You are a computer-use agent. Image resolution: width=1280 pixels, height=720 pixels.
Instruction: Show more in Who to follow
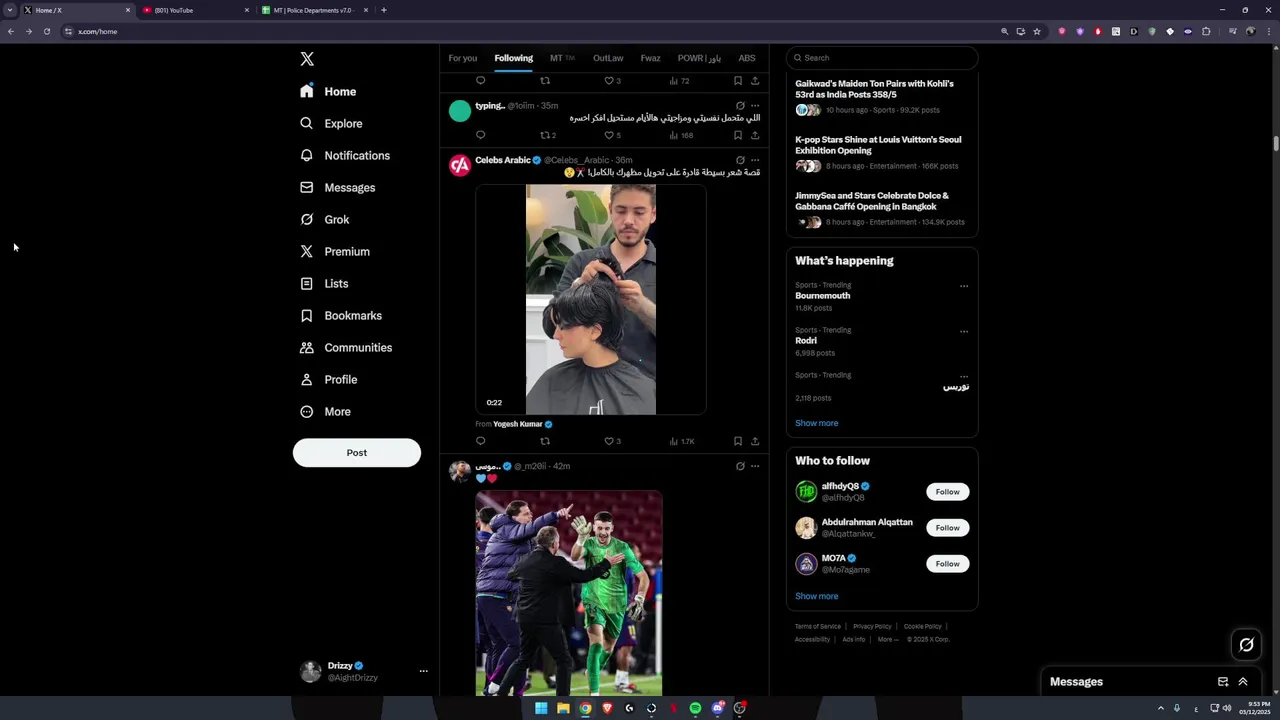(817, 596)
